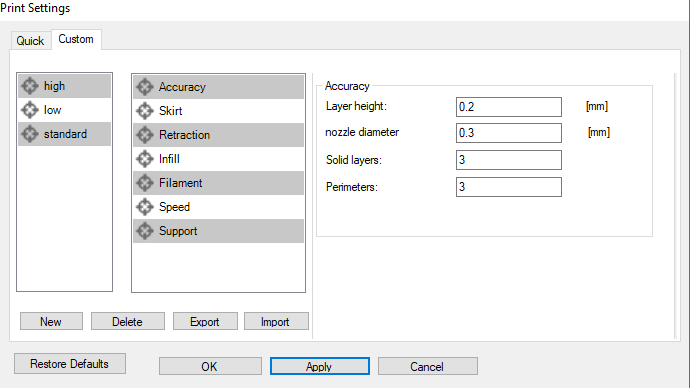Choose the "high" profile text
The height and width of the screenshot is (388, 690).
pos(54,86)
